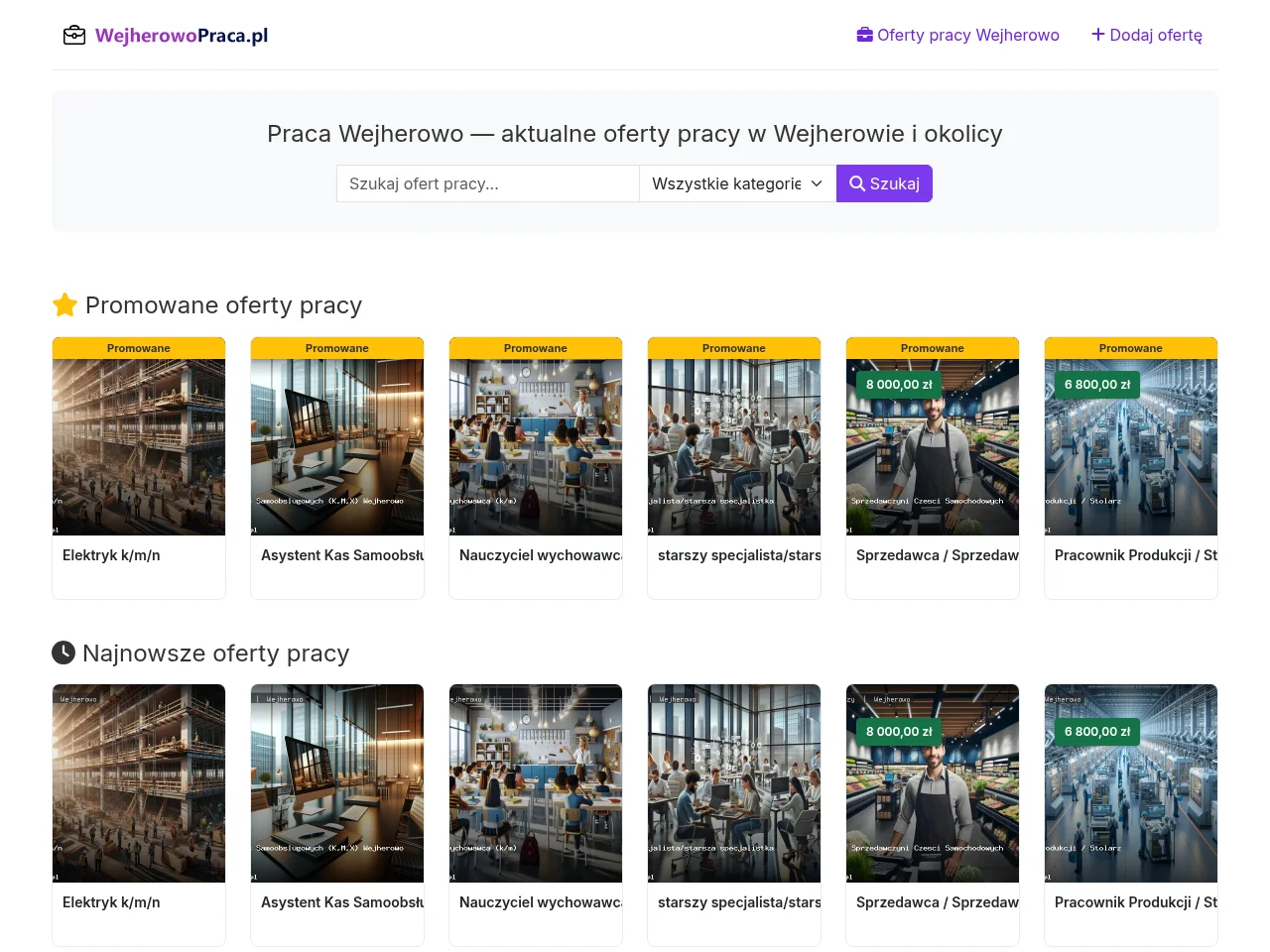
Task: Select the Sprzedawca title in Najnowsze
Action: click(x=938, y=902)
